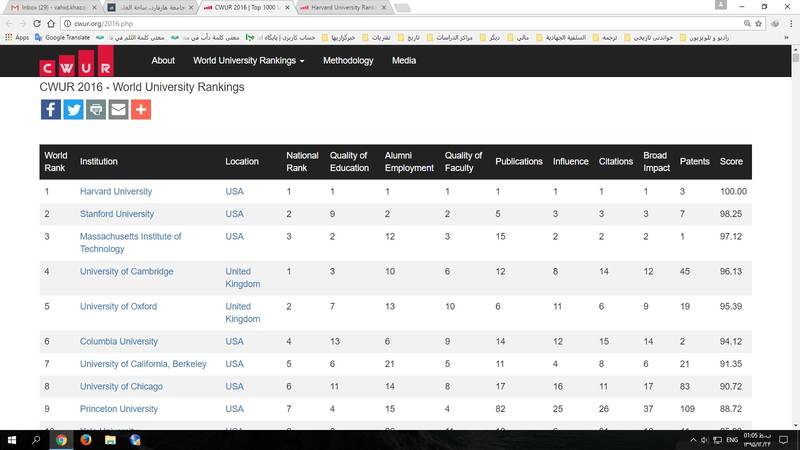Click the Citations column header
The height and width of the screenshot is (450, 800).
click(616, 161)
